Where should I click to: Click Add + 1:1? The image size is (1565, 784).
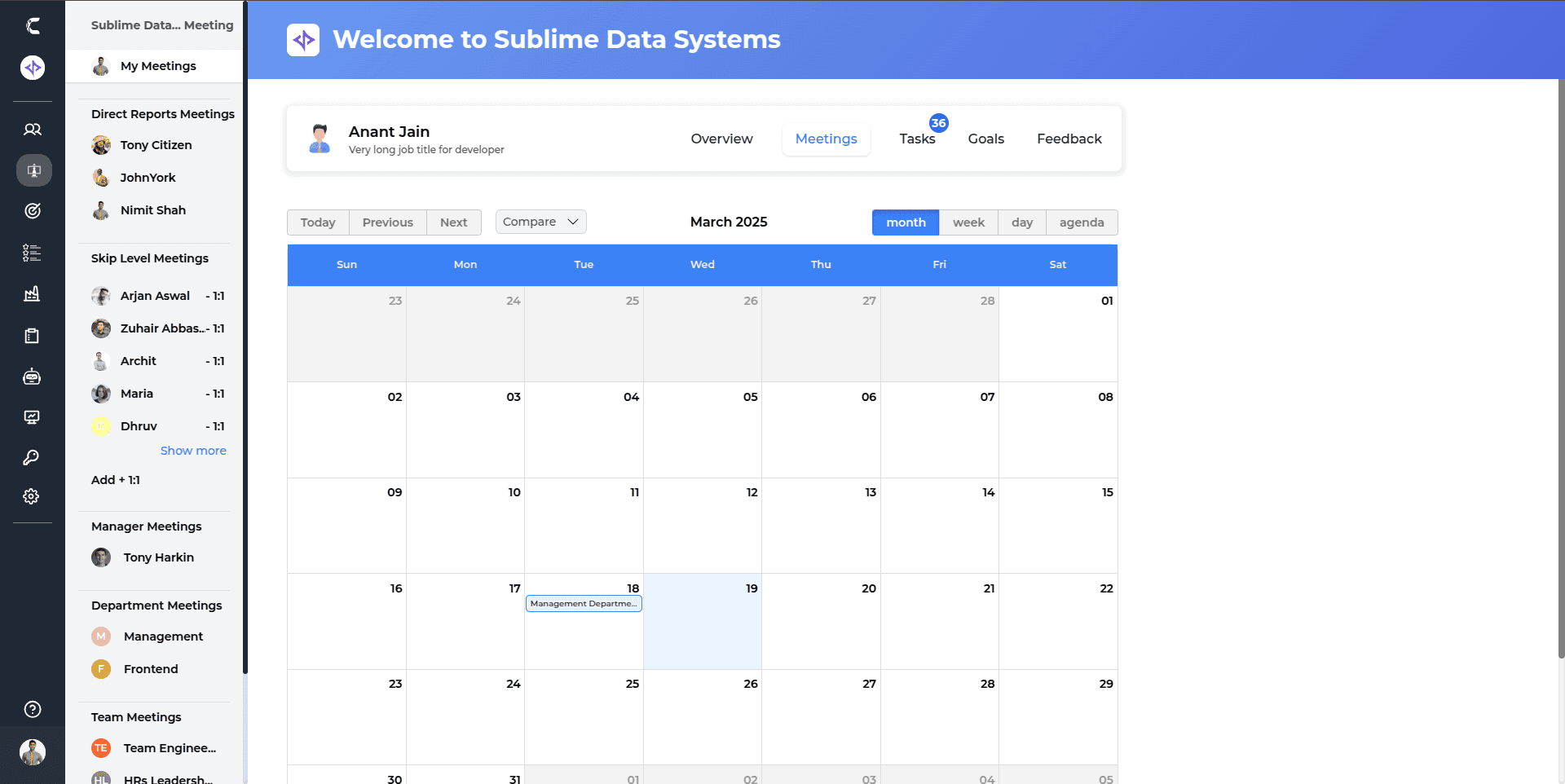click(116, 480)
